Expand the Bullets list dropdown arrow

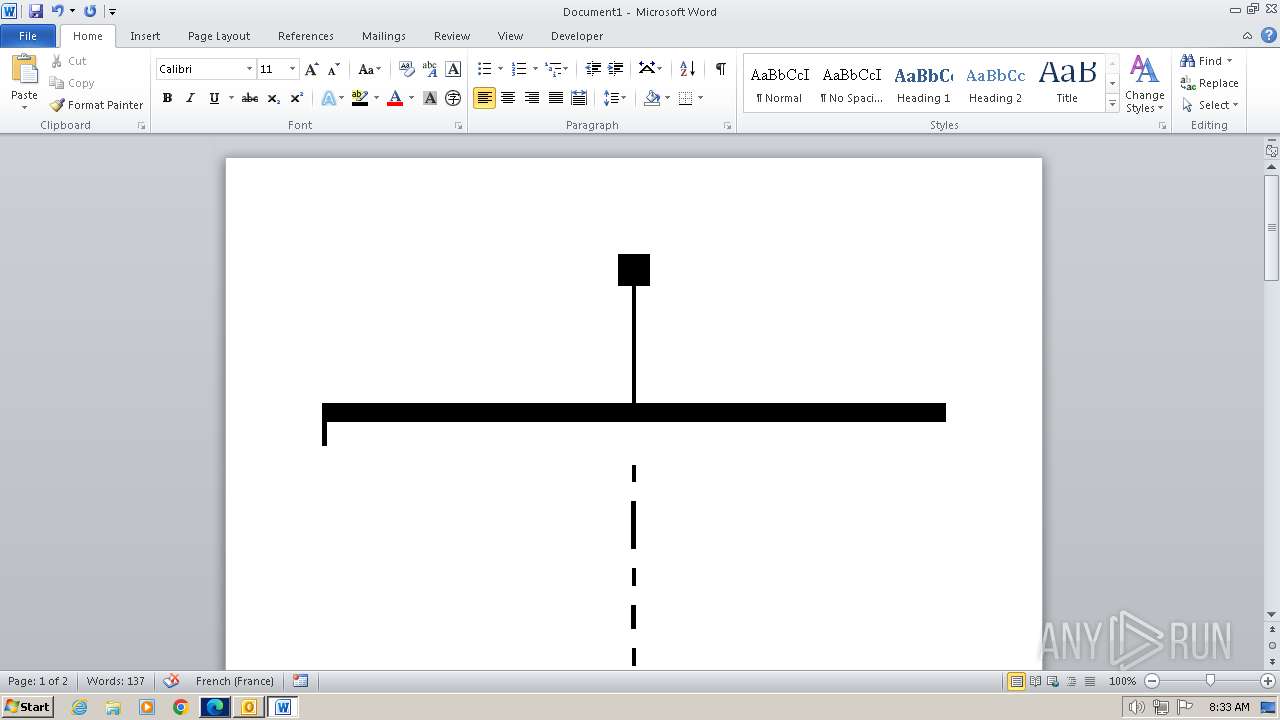500,69
